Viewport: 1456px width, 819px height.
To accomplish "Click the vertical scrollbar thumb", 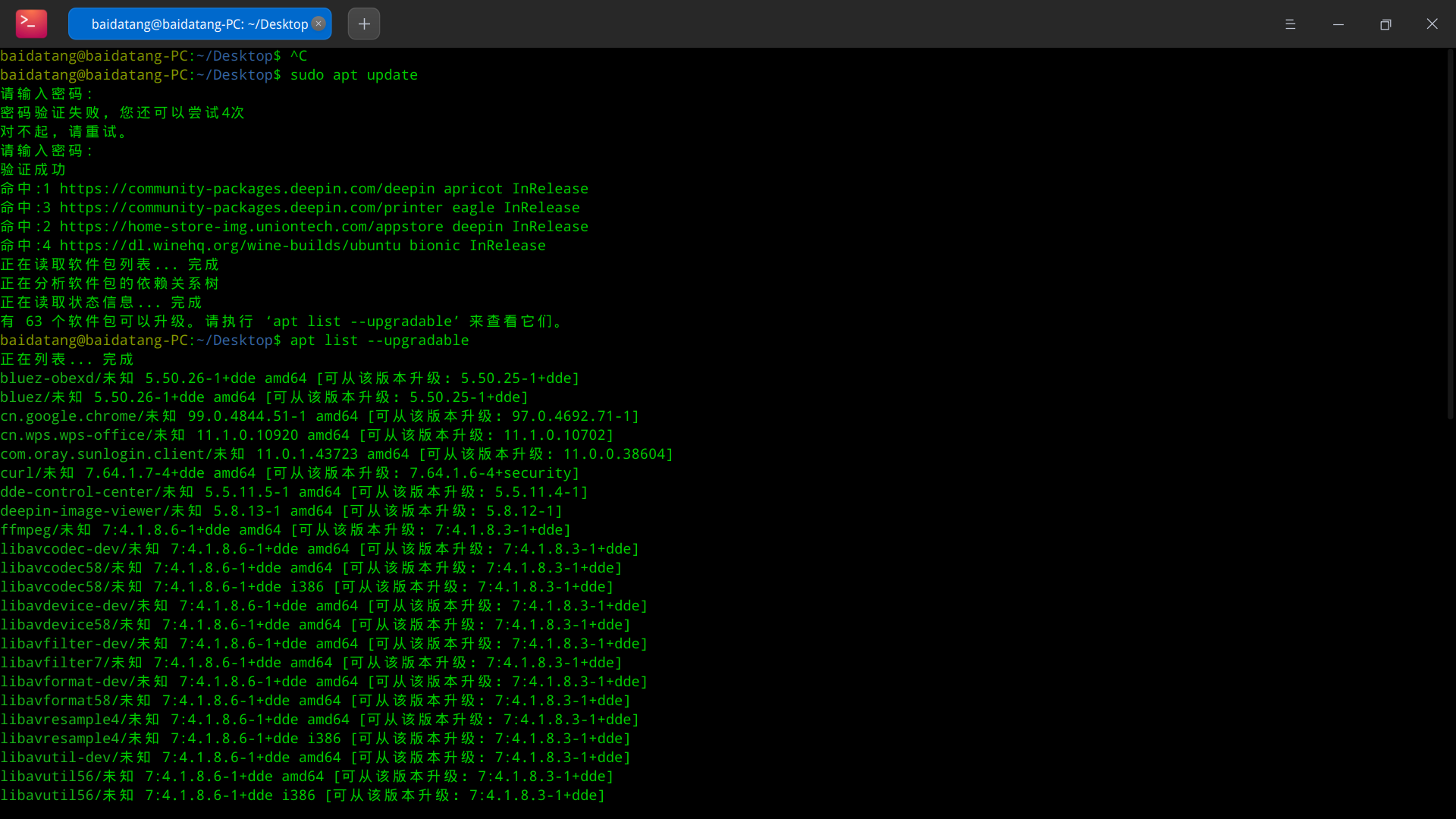I will [1450, 235].
